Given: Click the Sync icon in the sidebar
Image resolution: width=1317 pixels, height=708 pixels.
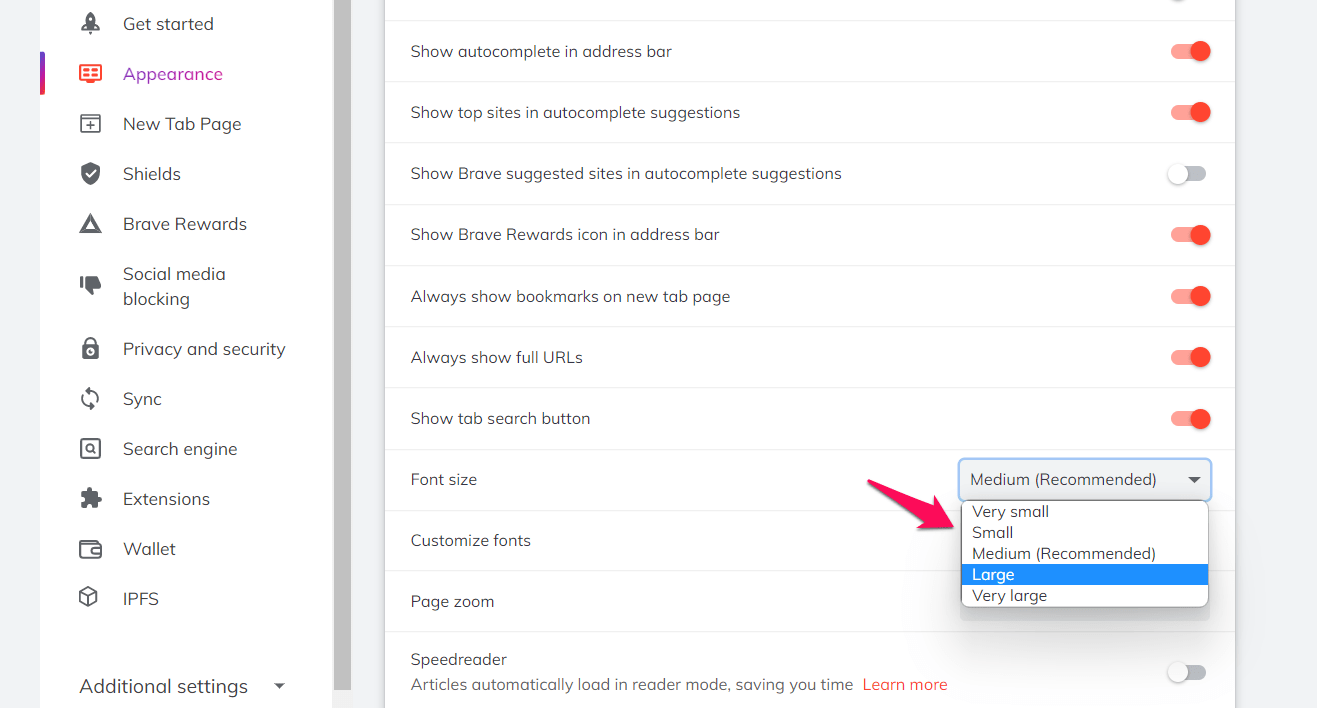Looking at the screenshot, I should point(91,398).
